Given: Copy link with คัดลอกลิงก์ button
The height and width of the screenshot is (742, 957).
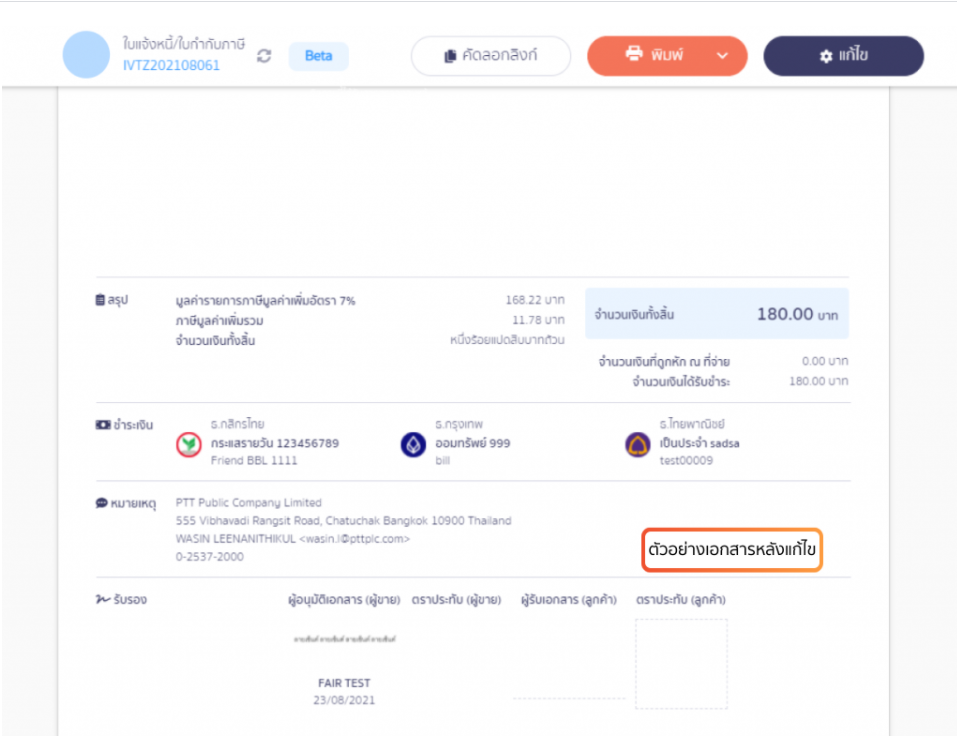Looking at the screenshot, I should tap(490, 56).
